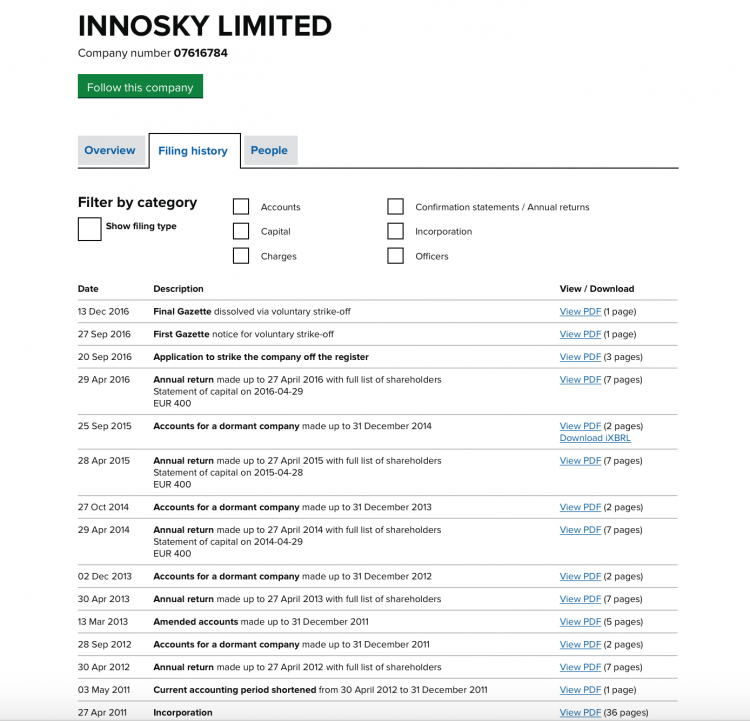Screen dimensions: 750x721
Task: Check Confirmation statements / Annual returns filter
Action: click(396, 207)
